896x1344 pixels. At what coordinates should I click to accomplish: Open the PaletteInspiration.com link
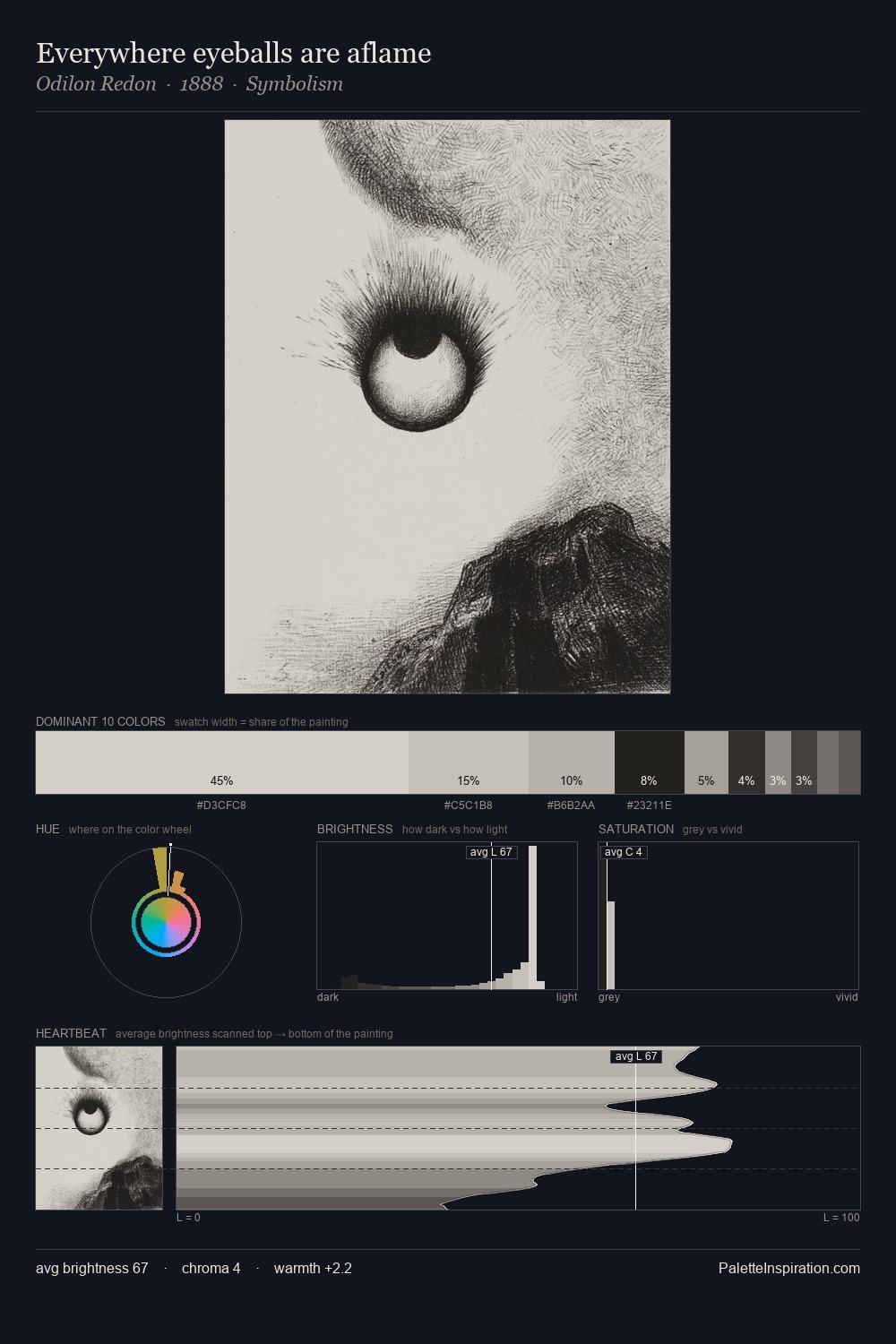[789, 1268]
